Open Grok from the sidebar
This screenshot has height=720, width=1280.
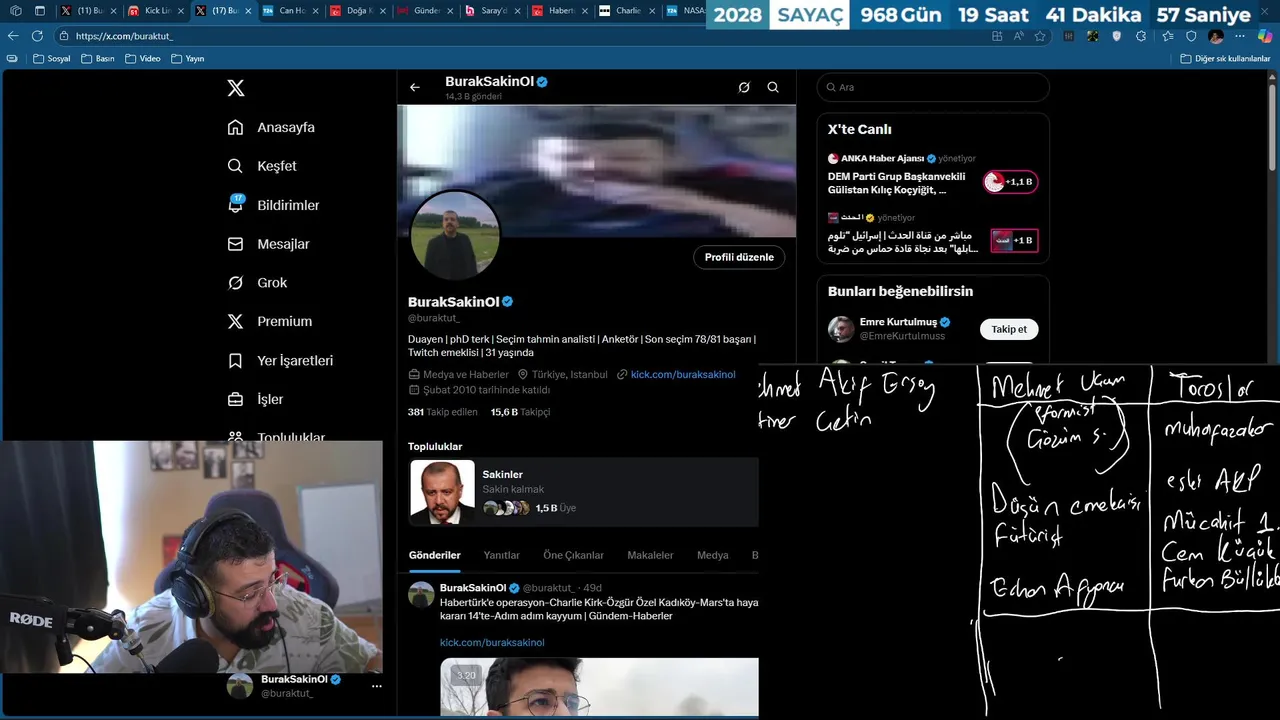[257, 283]
